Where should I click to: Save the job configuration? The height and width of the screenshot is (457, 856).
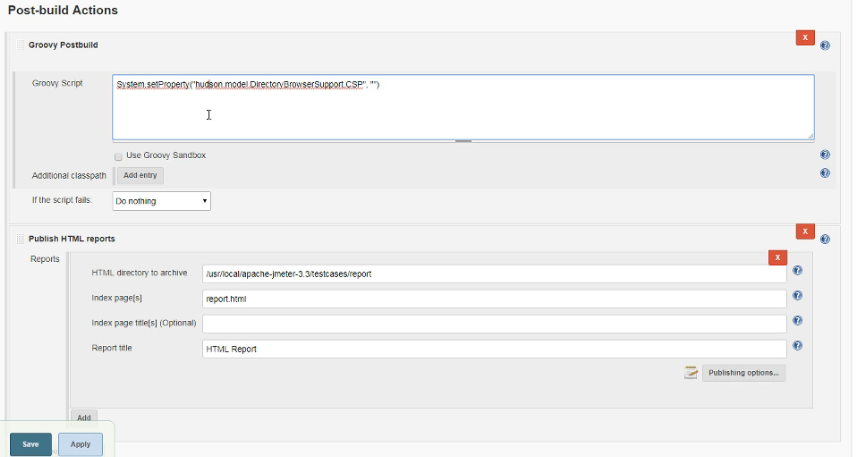point(31,444)
